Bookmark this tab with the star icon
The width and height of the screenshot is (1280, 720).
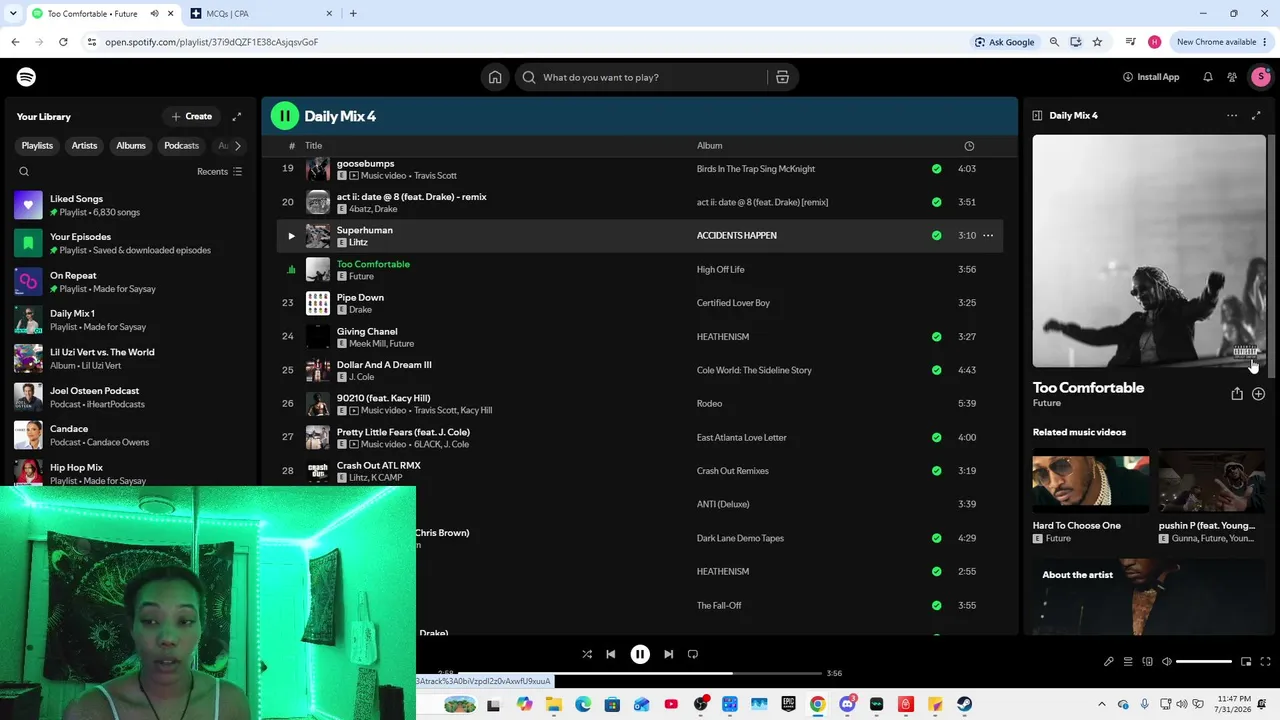click(1097, 42)
